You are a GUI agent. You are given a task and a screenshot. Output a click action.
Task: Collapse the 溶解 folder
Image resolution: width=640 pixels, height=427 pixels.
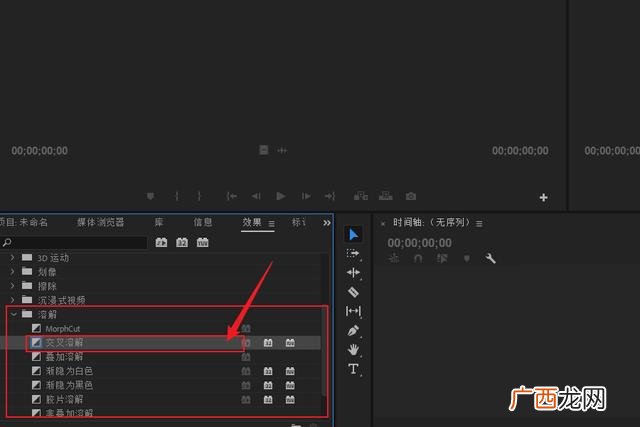[13, 314]
